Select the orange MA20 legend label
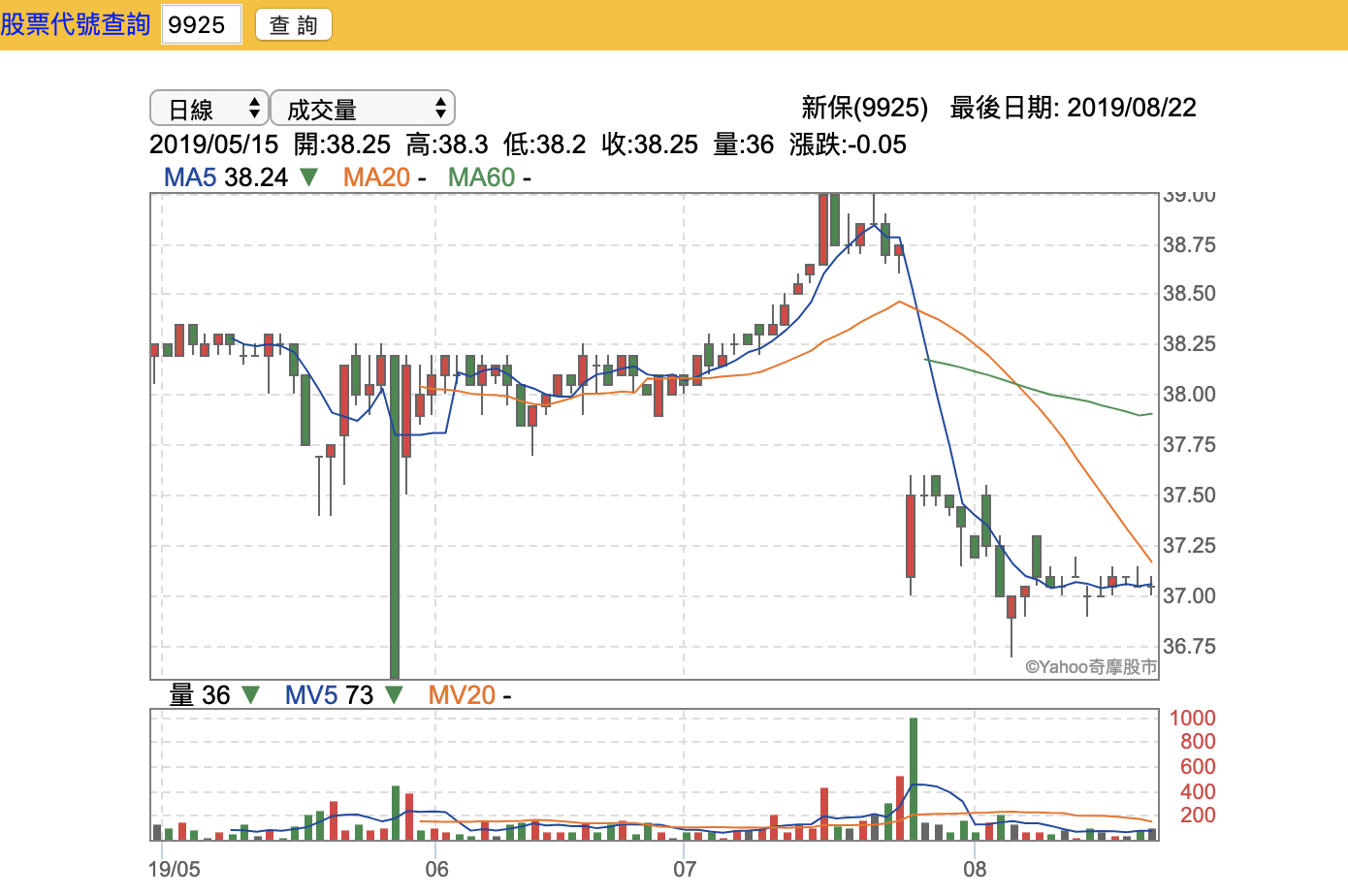1348x896 pixels. pos(376,177)
